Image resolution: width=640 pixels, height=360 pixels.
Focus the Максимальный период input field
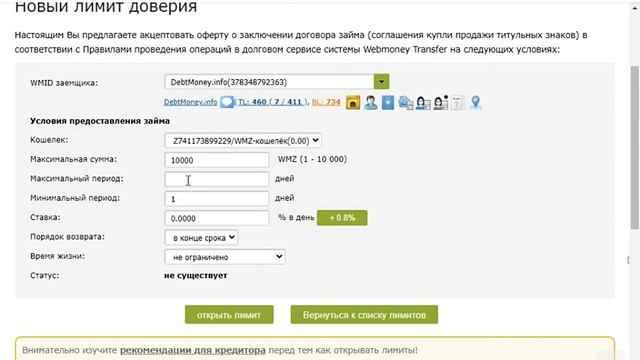pyautogui.click(x=217, y=179)
